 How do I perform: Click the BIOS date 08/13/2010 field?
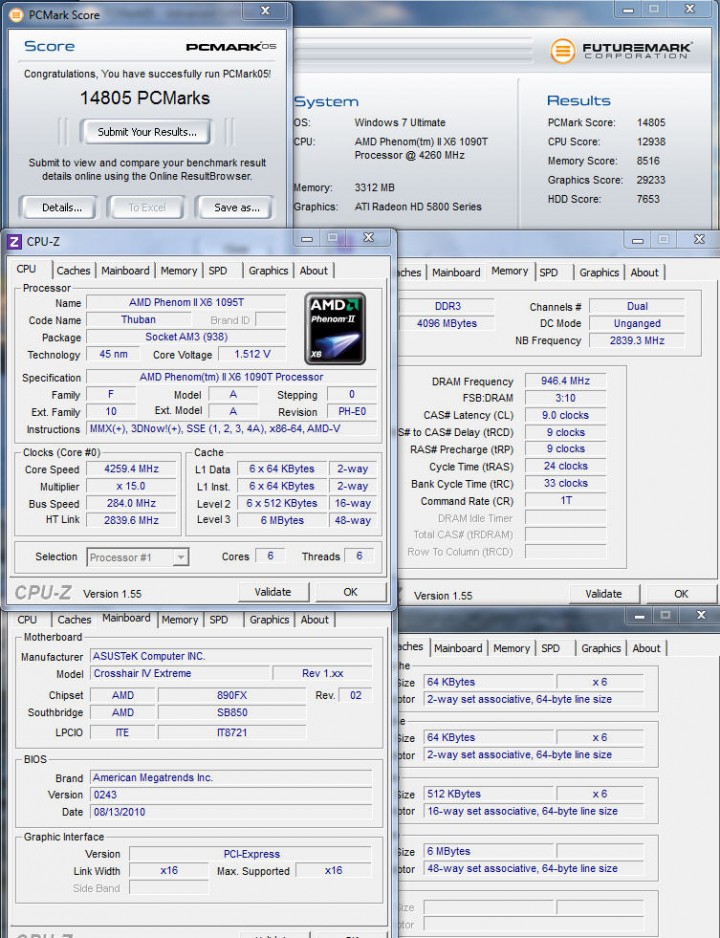pyautogui.click(x=231, y=812)
